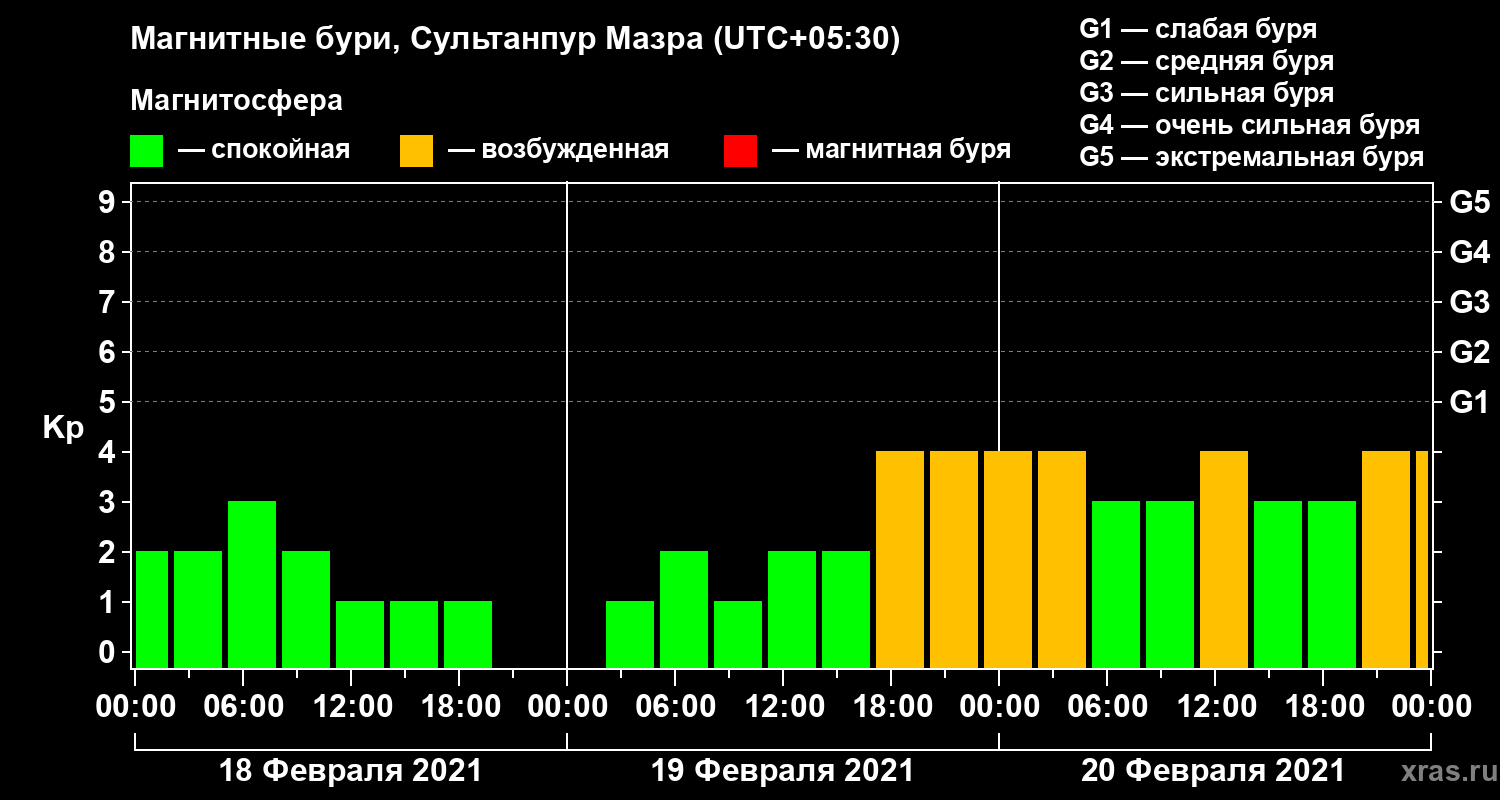This screenshot has height=800, width=1500.
Task: Click 'G2 — средняя буря' legend line
Action: pyautogui.click(x=1206, y=60)
